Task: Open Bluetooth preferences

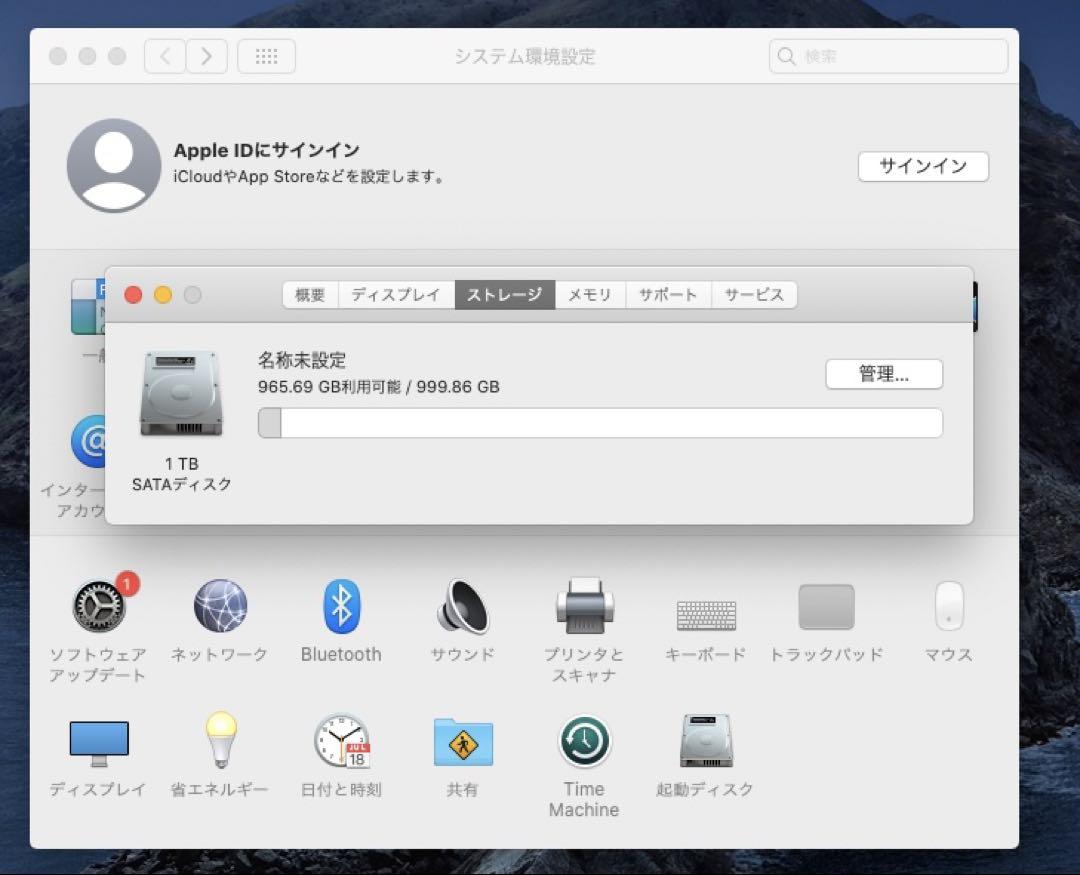Action: pyautogui.click(x=342, y=606)
